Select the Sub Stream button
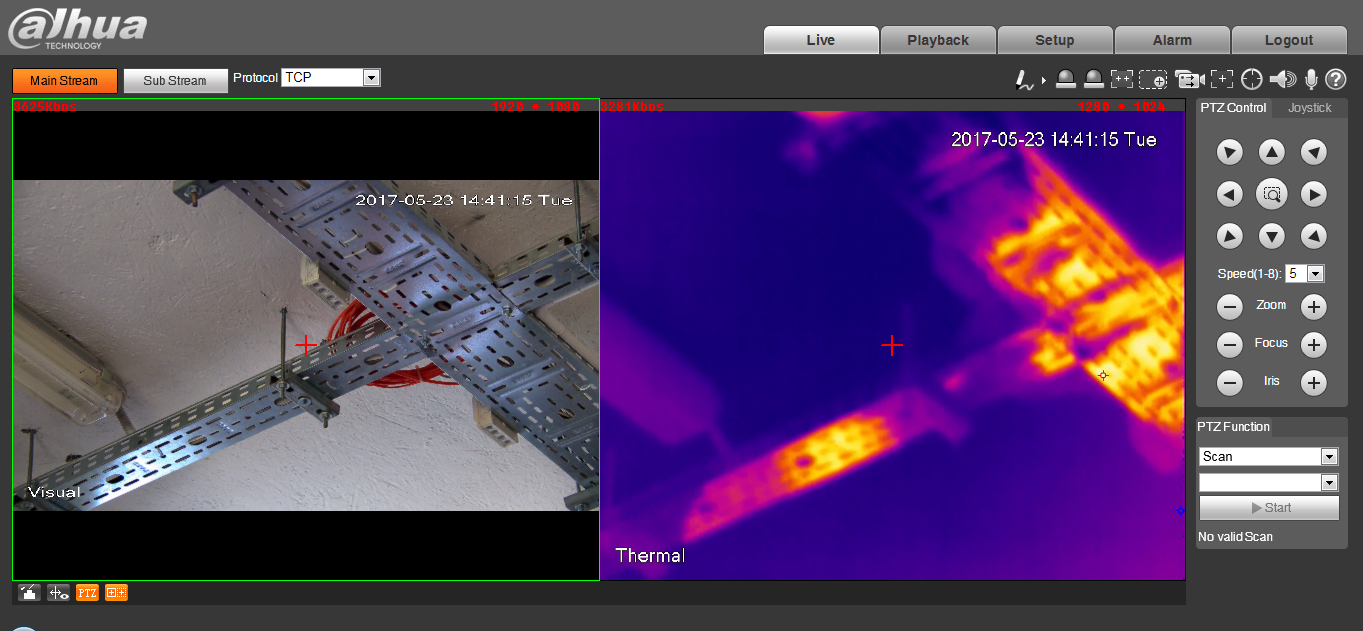This screenshot has width=1363, height=631. coord(174,81)
